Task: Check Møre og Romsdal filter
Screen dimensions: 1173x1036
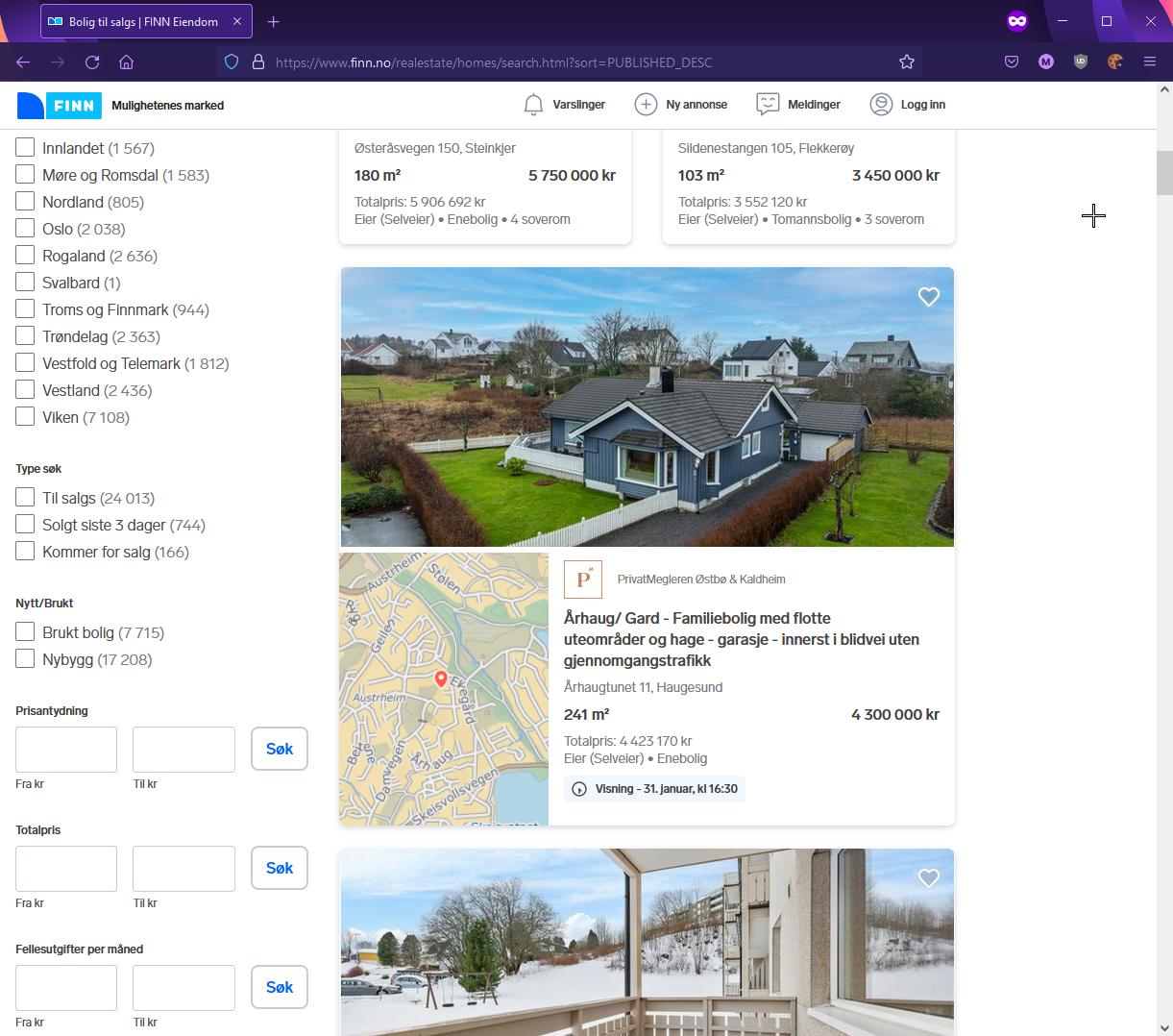Action: pos(25,175)
